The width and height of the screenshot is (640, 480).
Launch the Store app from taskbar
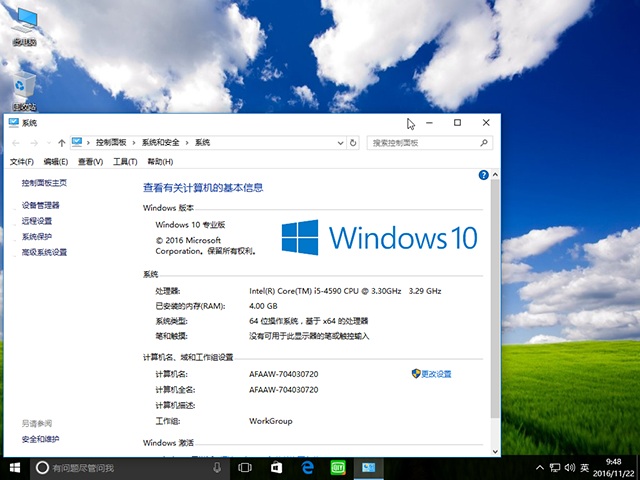click(x=276, y=467)
